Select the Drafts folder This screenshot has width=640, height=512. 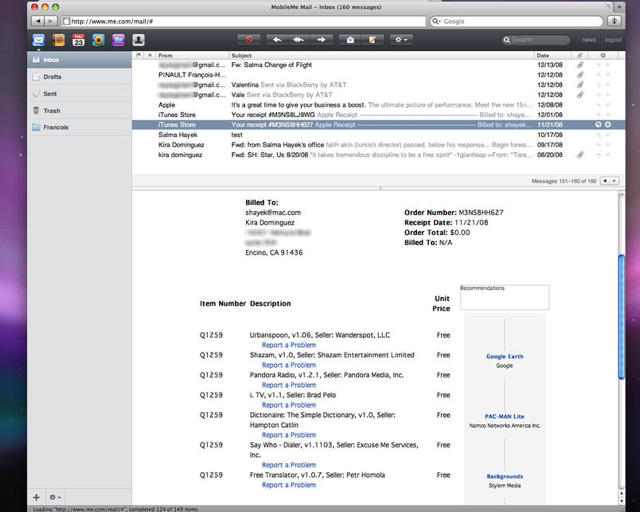coord(52,77)
